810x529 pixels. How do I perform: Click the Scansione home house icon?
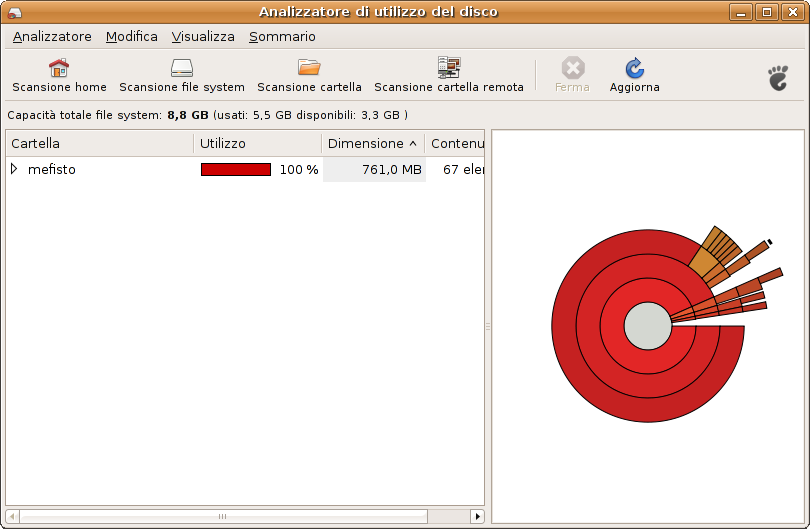pos(59,68)
